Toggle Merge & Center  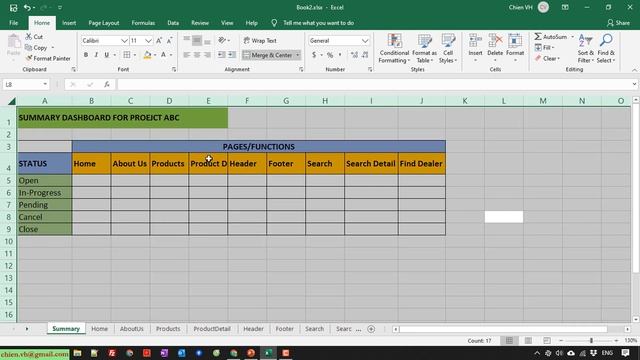pos(268,55)
